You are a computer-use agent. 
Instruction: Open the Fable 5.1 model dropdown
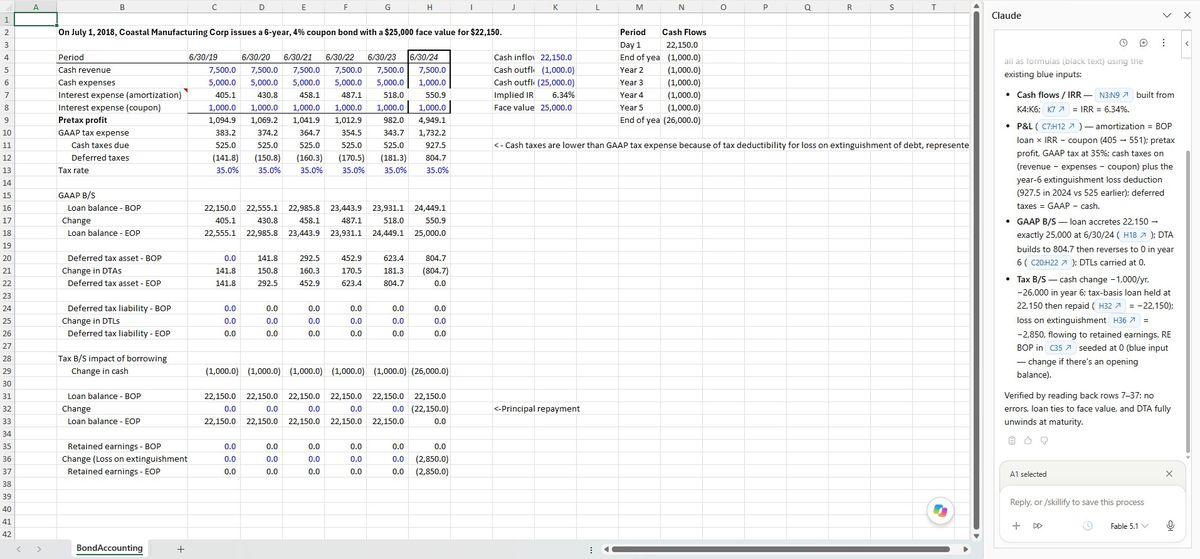[1131, 526]
